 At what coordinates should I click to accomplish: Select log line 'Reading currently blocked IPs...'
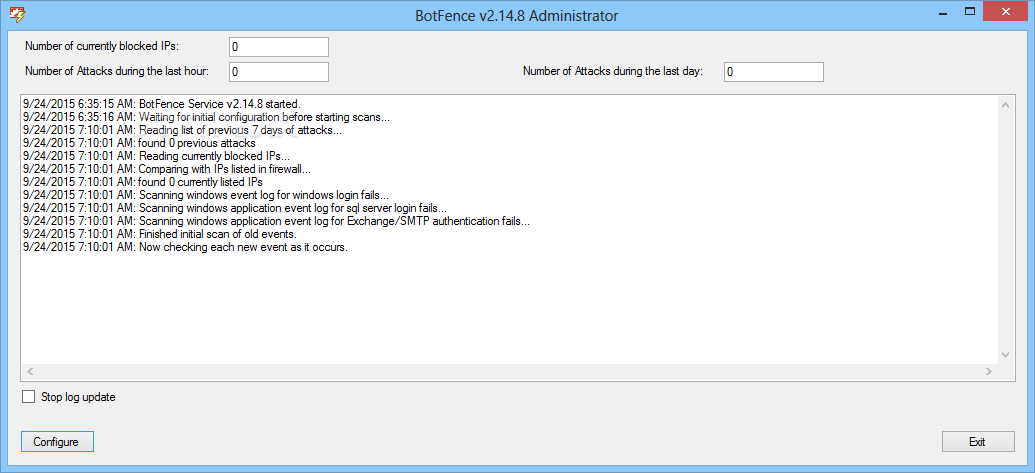point(156,156)
